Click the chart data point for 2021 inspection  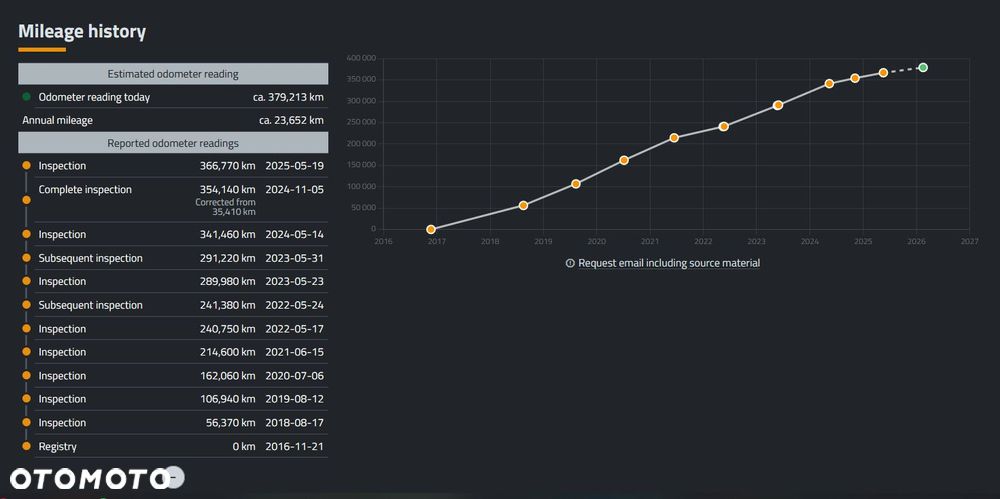pyautogui.click(x=674, y=138)
